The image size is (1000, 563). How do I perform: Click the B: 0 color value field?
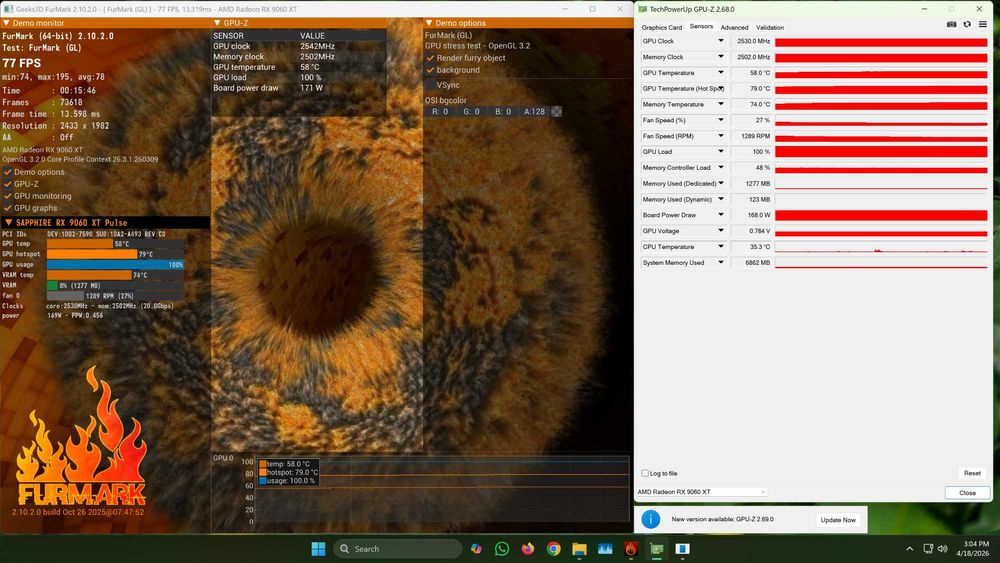coord(503,112)
